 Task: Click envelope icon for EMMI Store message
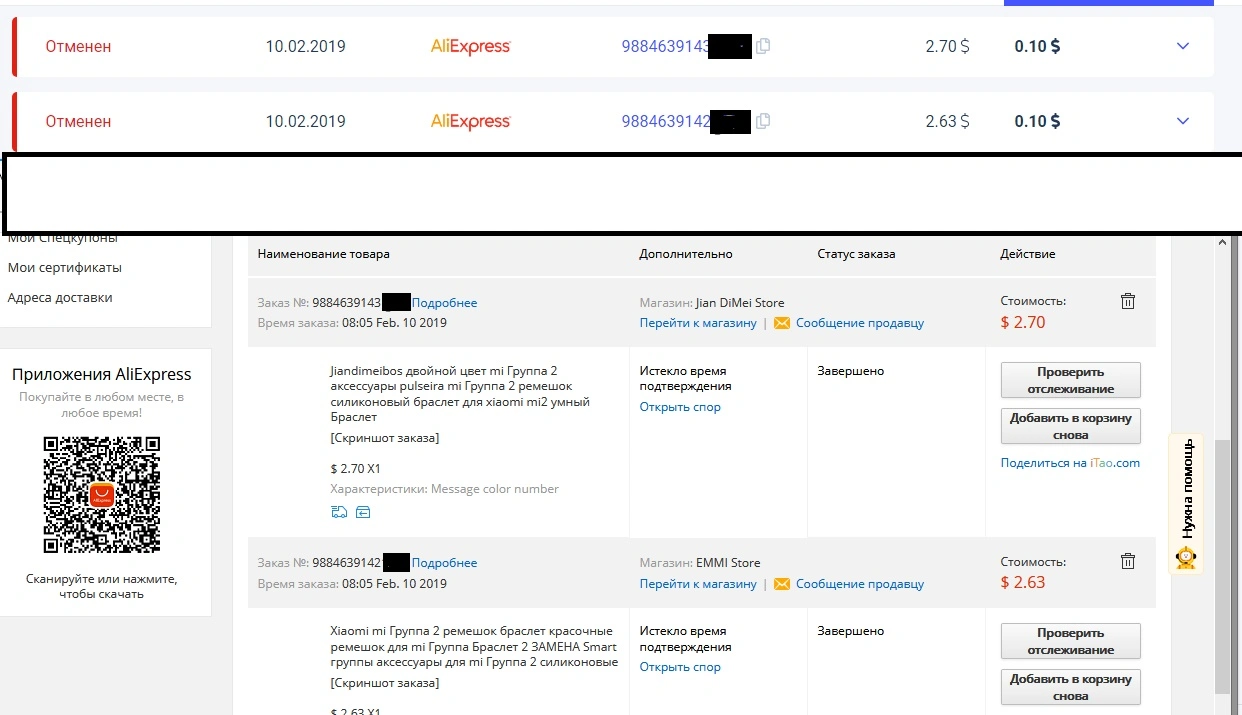[782, 584]
